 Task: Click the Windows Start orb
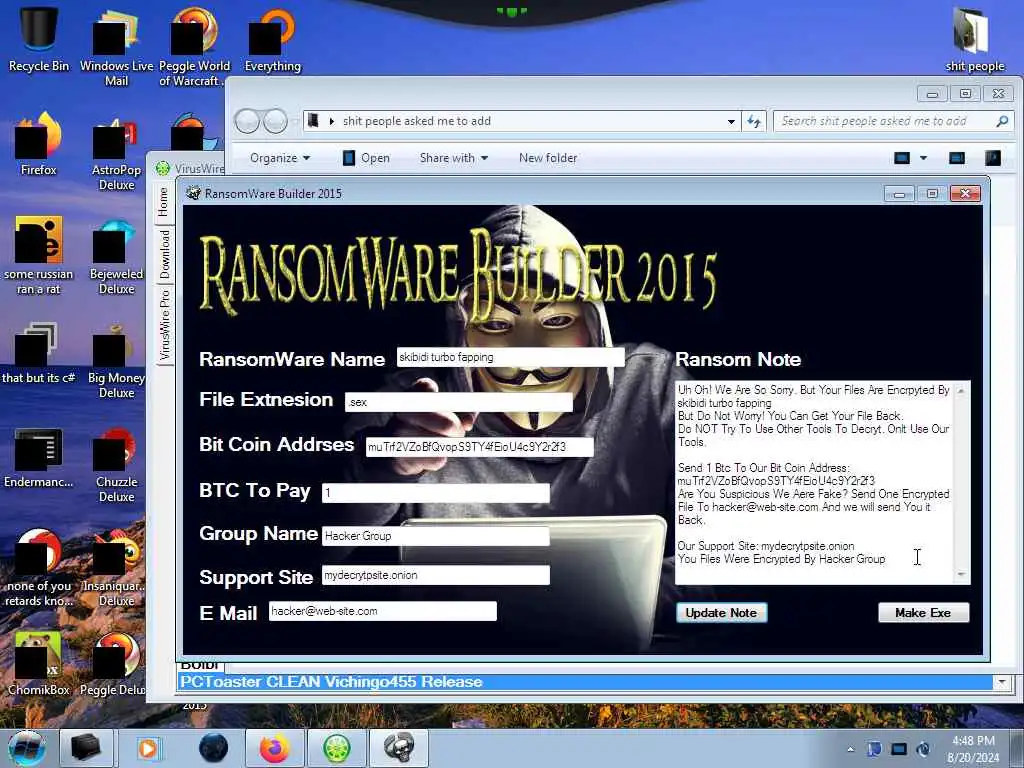coord(27,748)
